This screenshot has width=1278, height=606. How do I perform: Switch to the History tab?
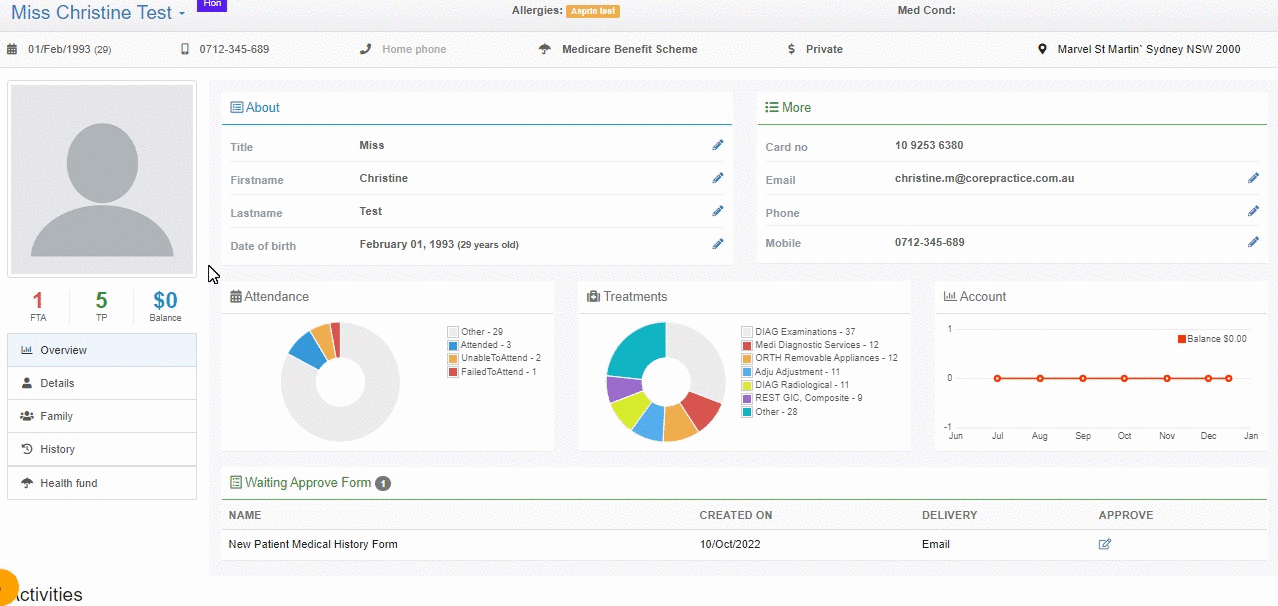coord(102,449)
